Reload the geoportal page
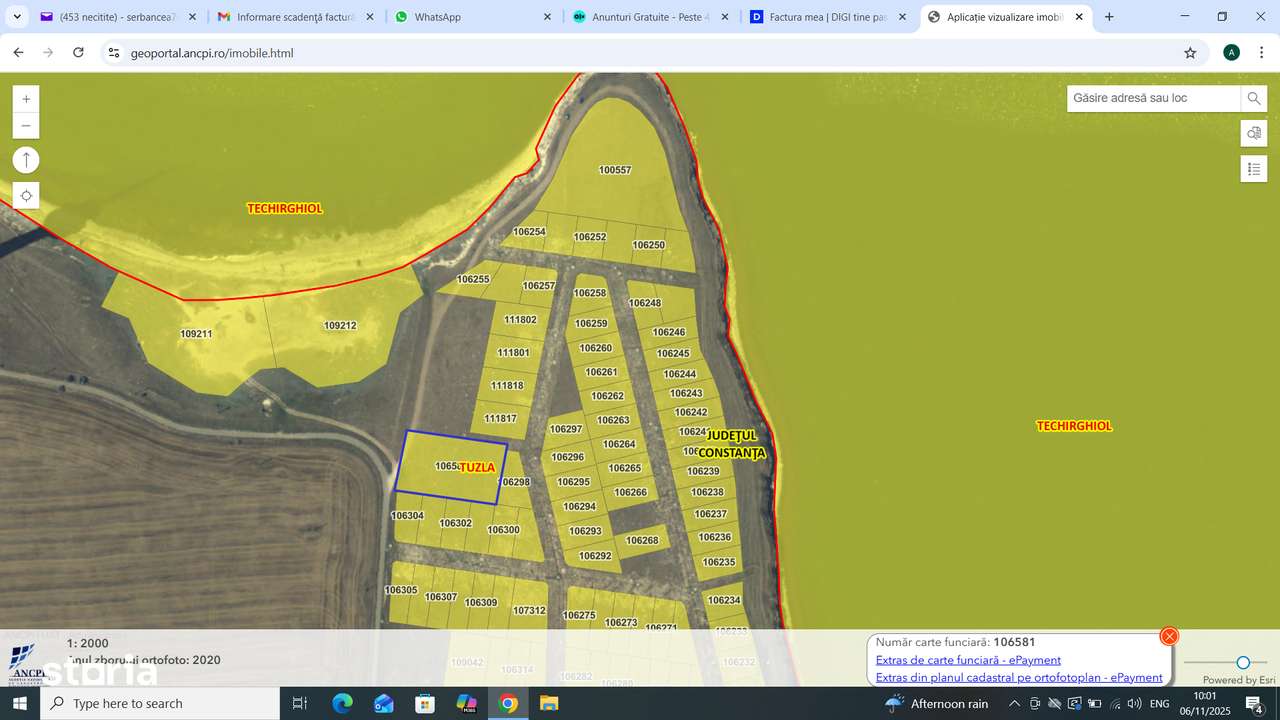1280x720 pixels. click(78, 53)
